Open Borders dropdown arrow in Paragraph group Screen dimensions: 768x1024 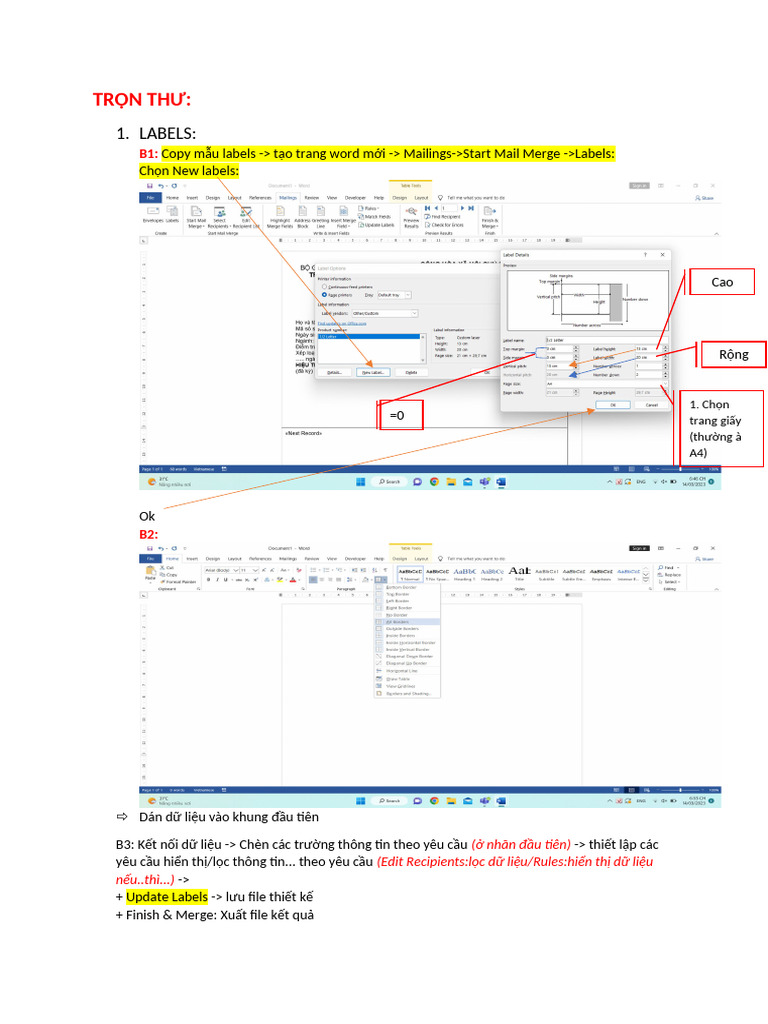click(x=385, y=579)
